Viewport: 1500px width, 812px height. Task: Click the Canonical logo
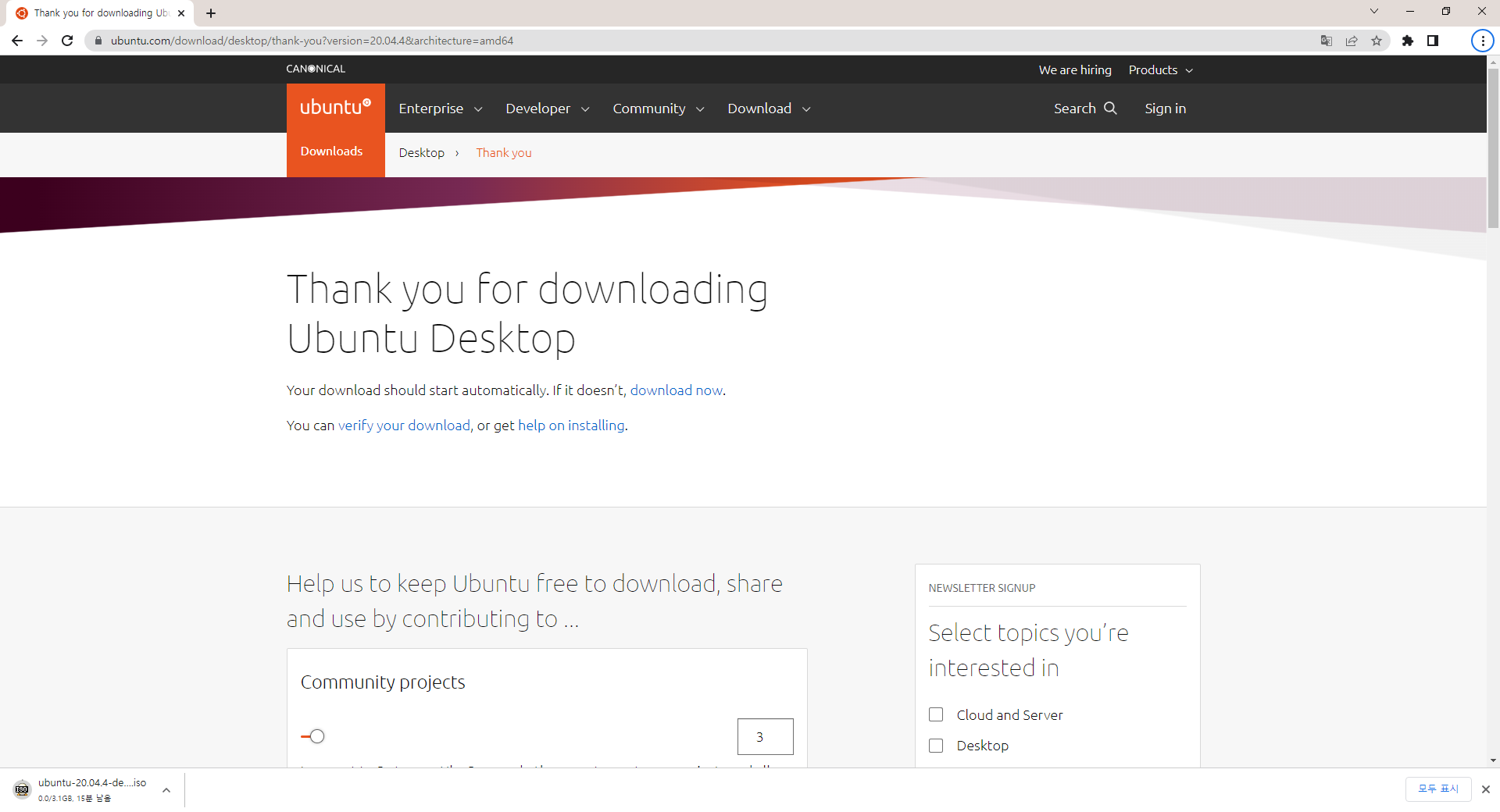pos(316,69)
